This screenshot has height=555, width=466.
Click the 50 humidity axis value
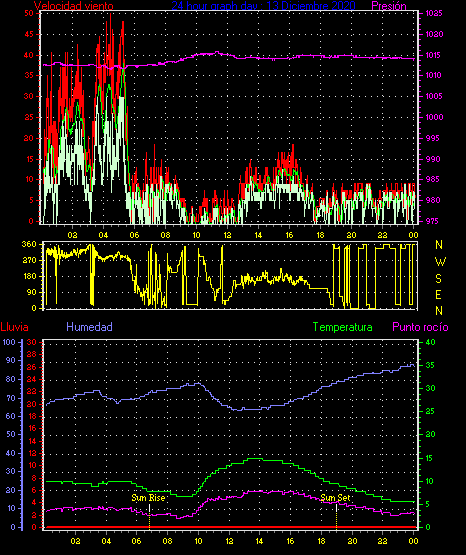coord(11,434)
